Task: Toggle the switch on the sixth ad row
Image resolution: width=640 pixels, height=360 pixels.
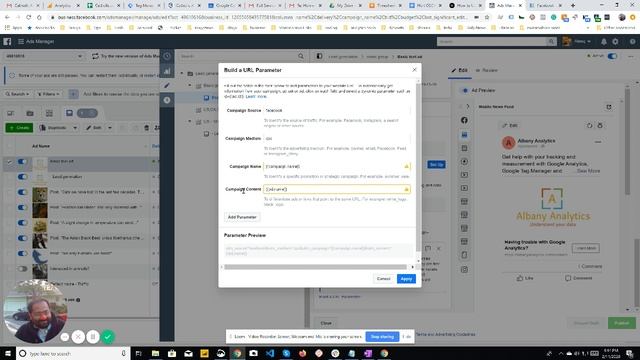Action: tap(22, 238)
